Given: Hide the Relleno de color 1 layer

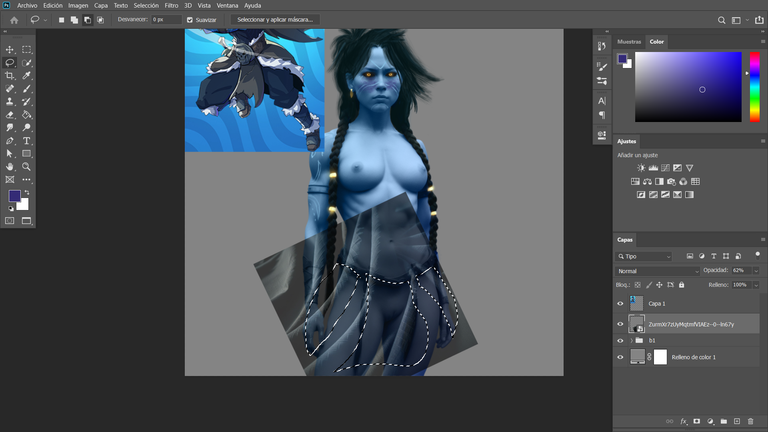Looking at the screenshot, I should 620,357.
